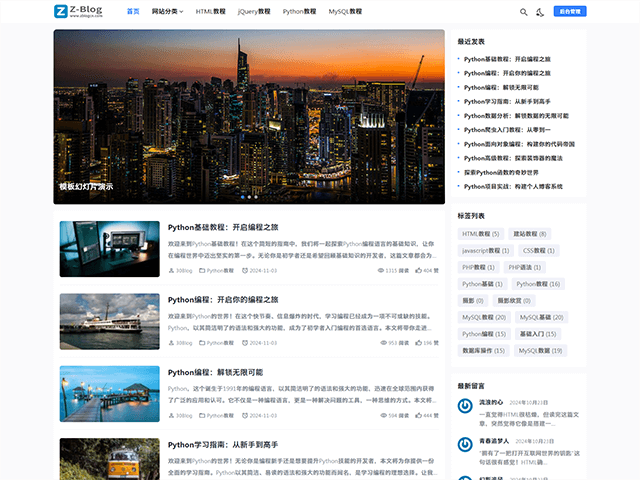Select the MySQL基础 (20) tag
Viewport: 640px width, 480px height.
pyautogui.click(x=541, y=317)
